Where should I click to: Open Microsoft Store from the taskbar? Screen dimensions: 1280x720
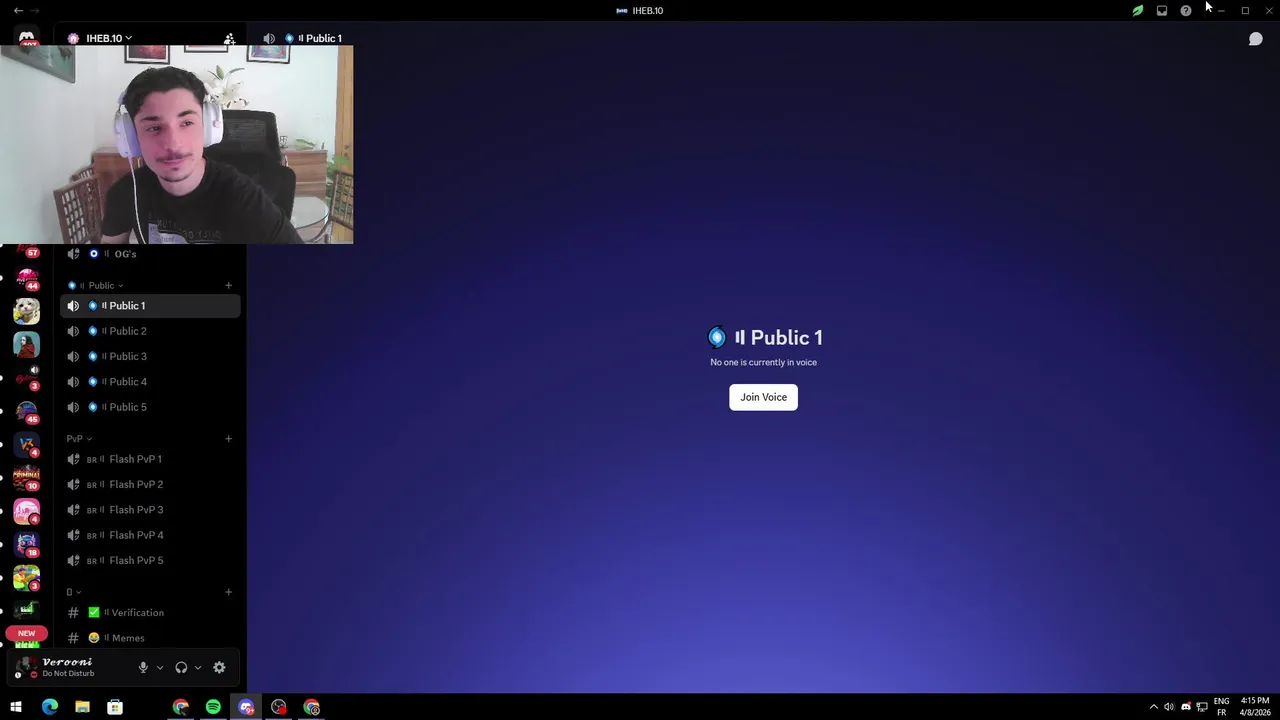115,707
